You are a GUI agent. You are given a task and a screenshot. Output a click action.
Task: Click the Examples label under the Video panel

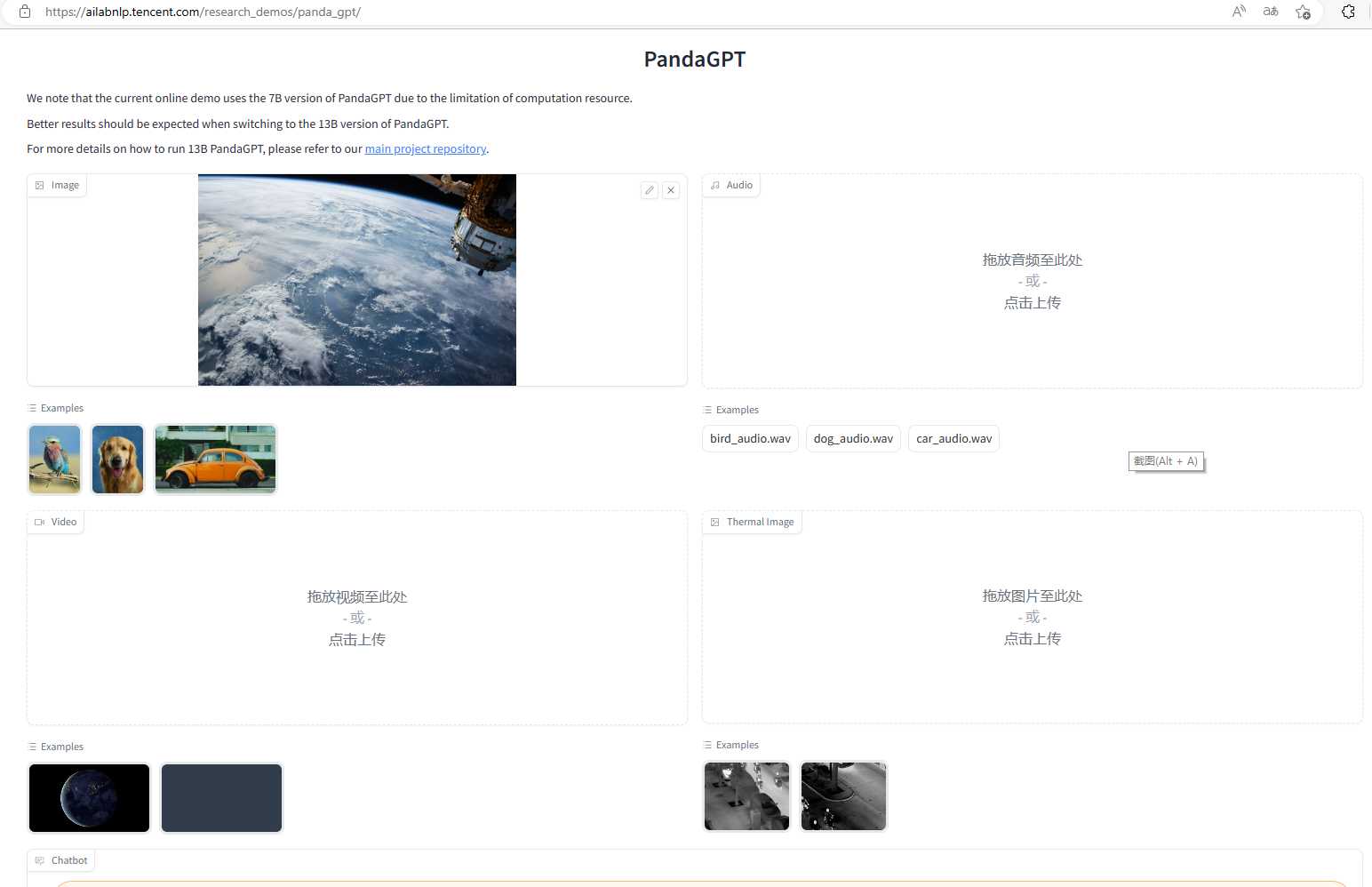click(56, 747)
